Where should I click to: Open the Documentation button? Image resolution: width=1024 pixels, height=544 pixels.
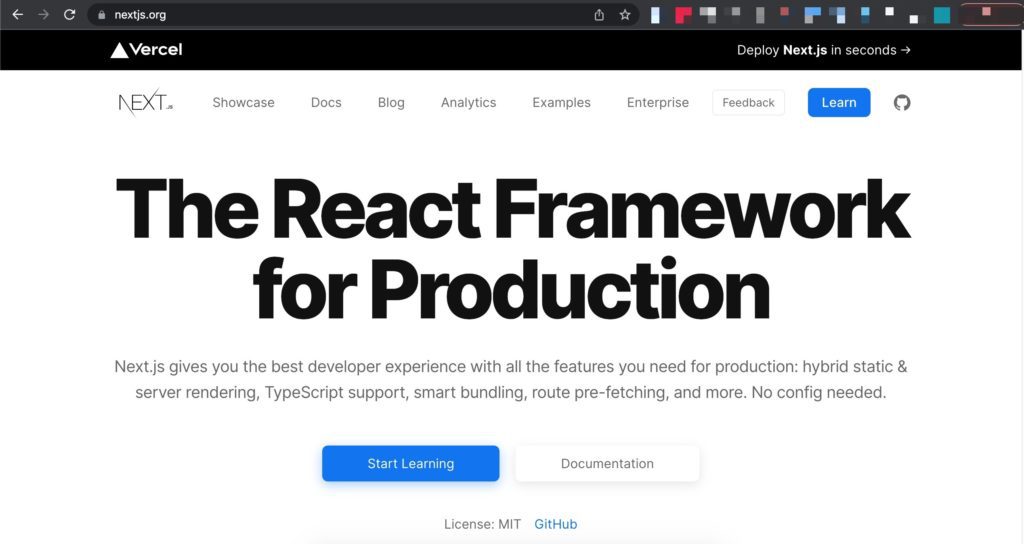607,464
